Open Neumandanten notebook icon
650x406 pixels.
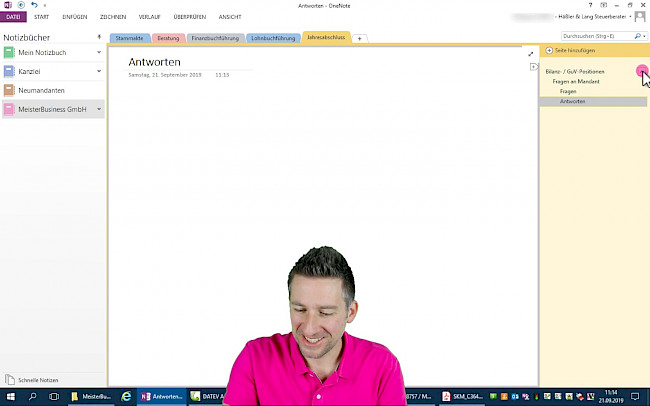click(x=9, y=90)
